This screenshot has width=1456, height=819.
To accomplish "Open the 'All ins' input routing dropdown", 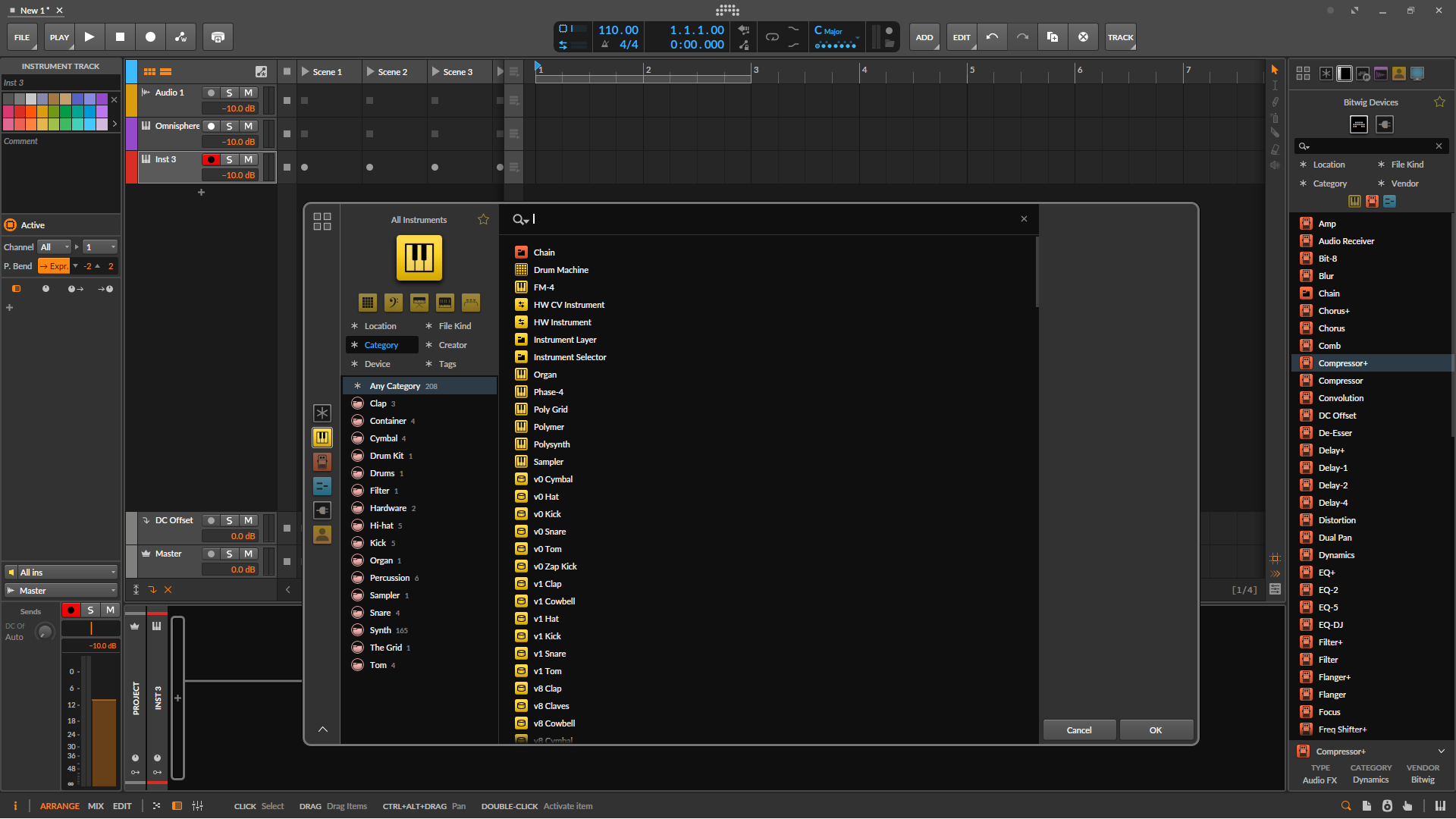I will pos(61,572).
